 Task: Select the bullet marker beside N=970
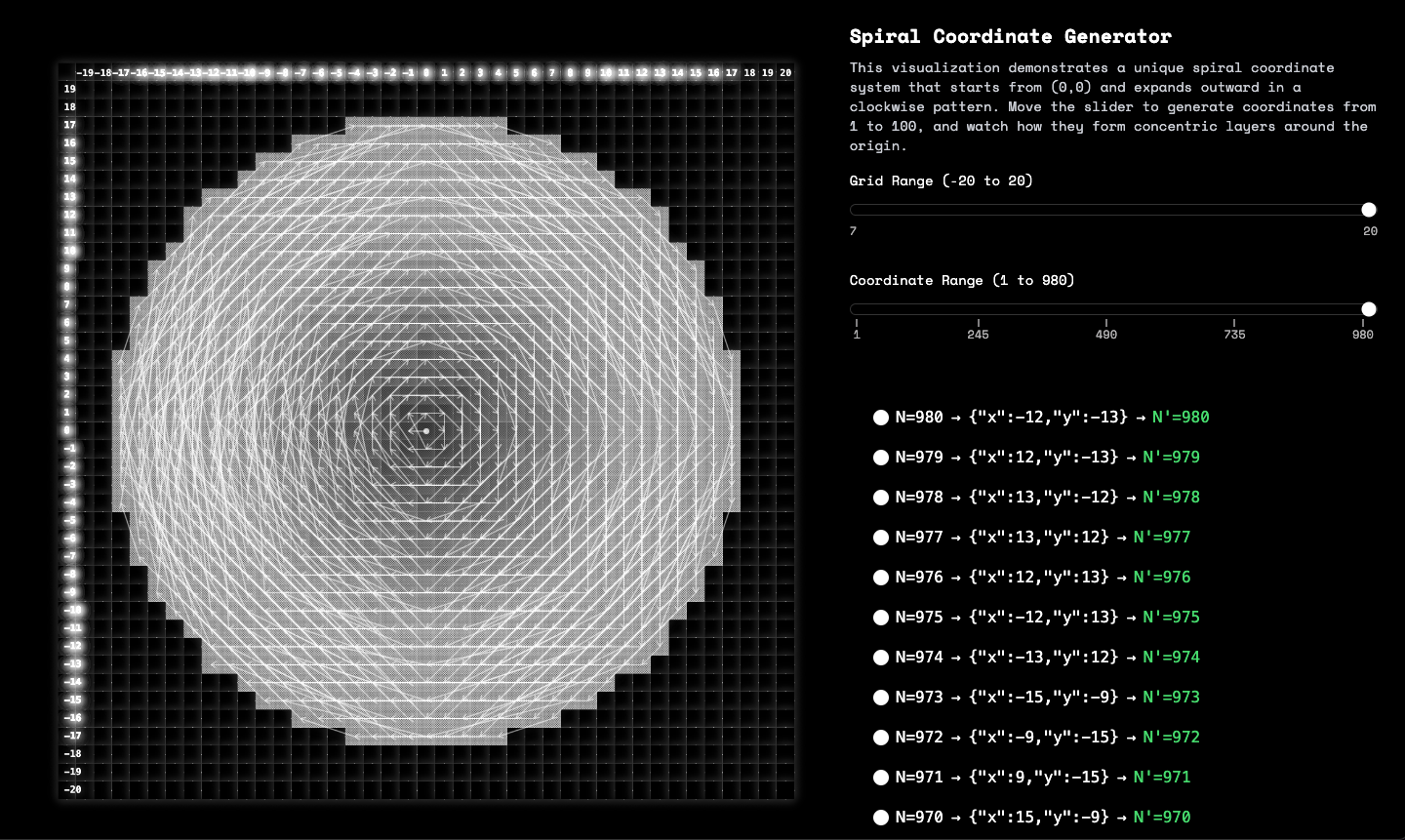(x=881, y=818)
